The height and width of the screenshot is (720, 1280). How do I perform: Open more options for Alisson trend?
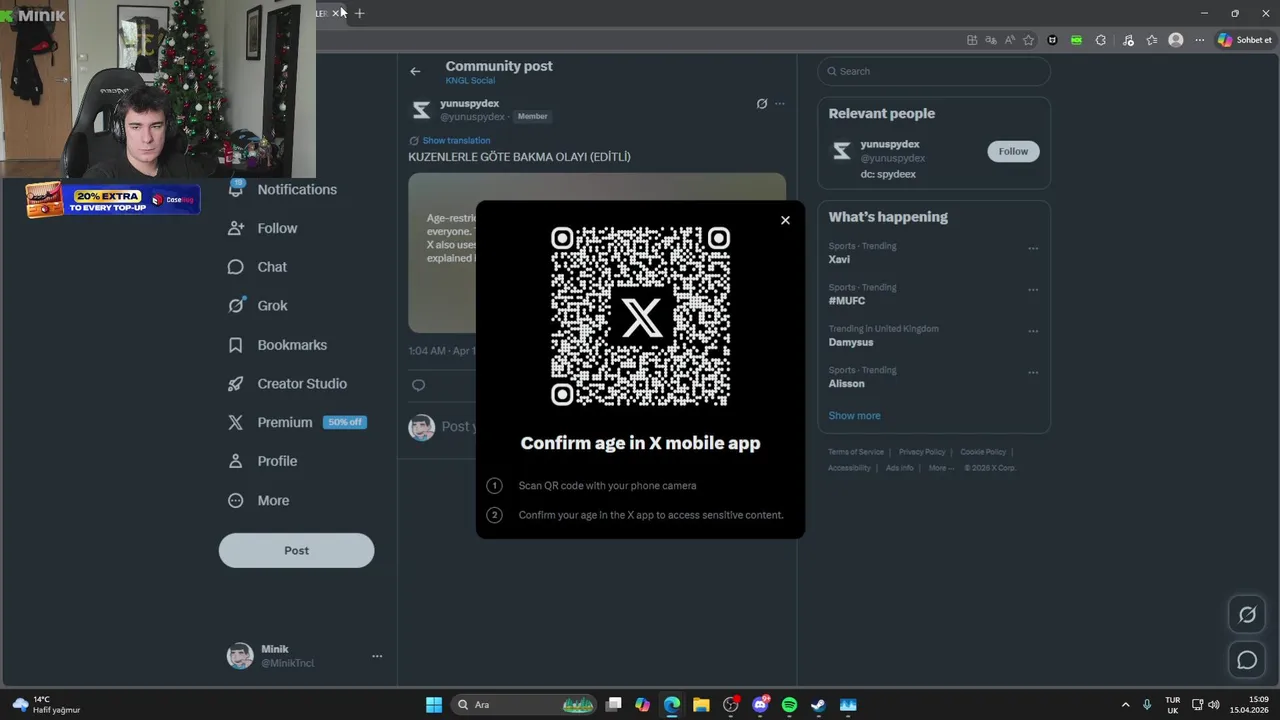coord(1033,373)
